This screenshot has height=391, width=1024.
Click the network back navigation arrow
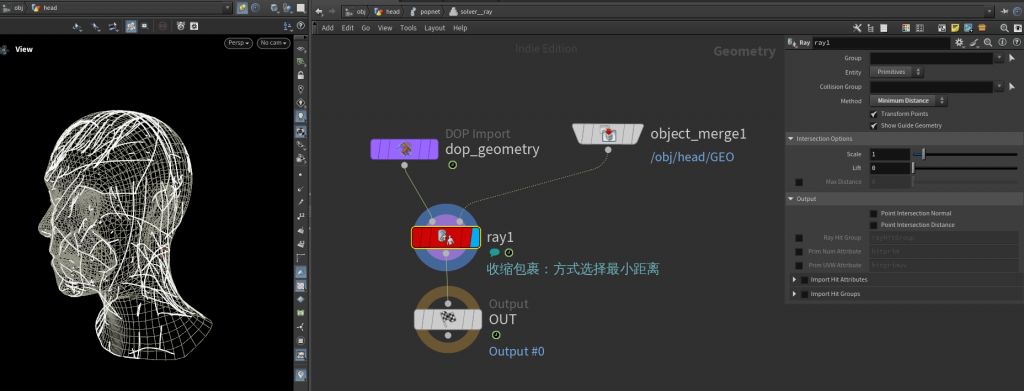click(319, 12)
